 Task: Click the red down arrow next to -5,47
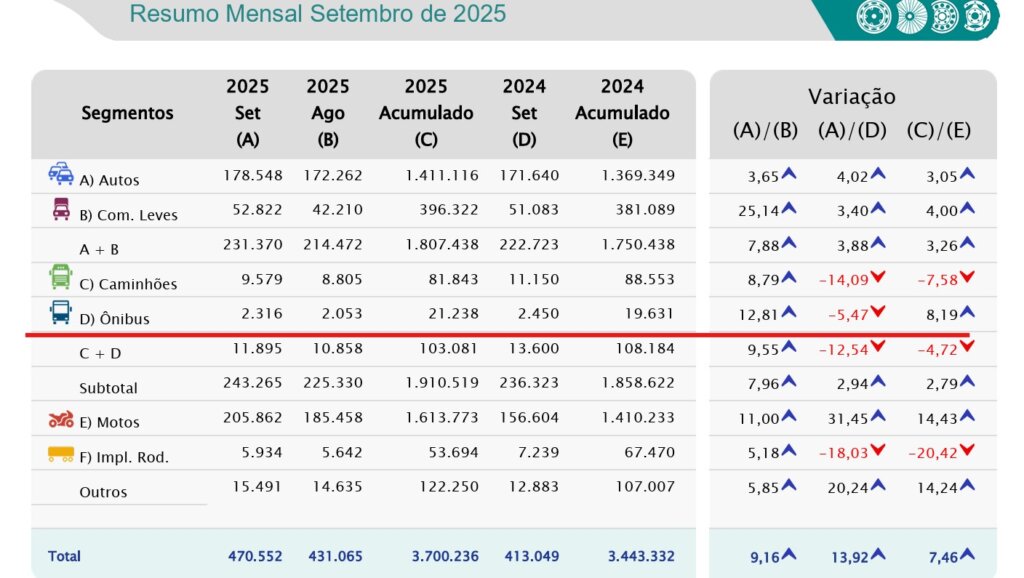pos(878,313)
